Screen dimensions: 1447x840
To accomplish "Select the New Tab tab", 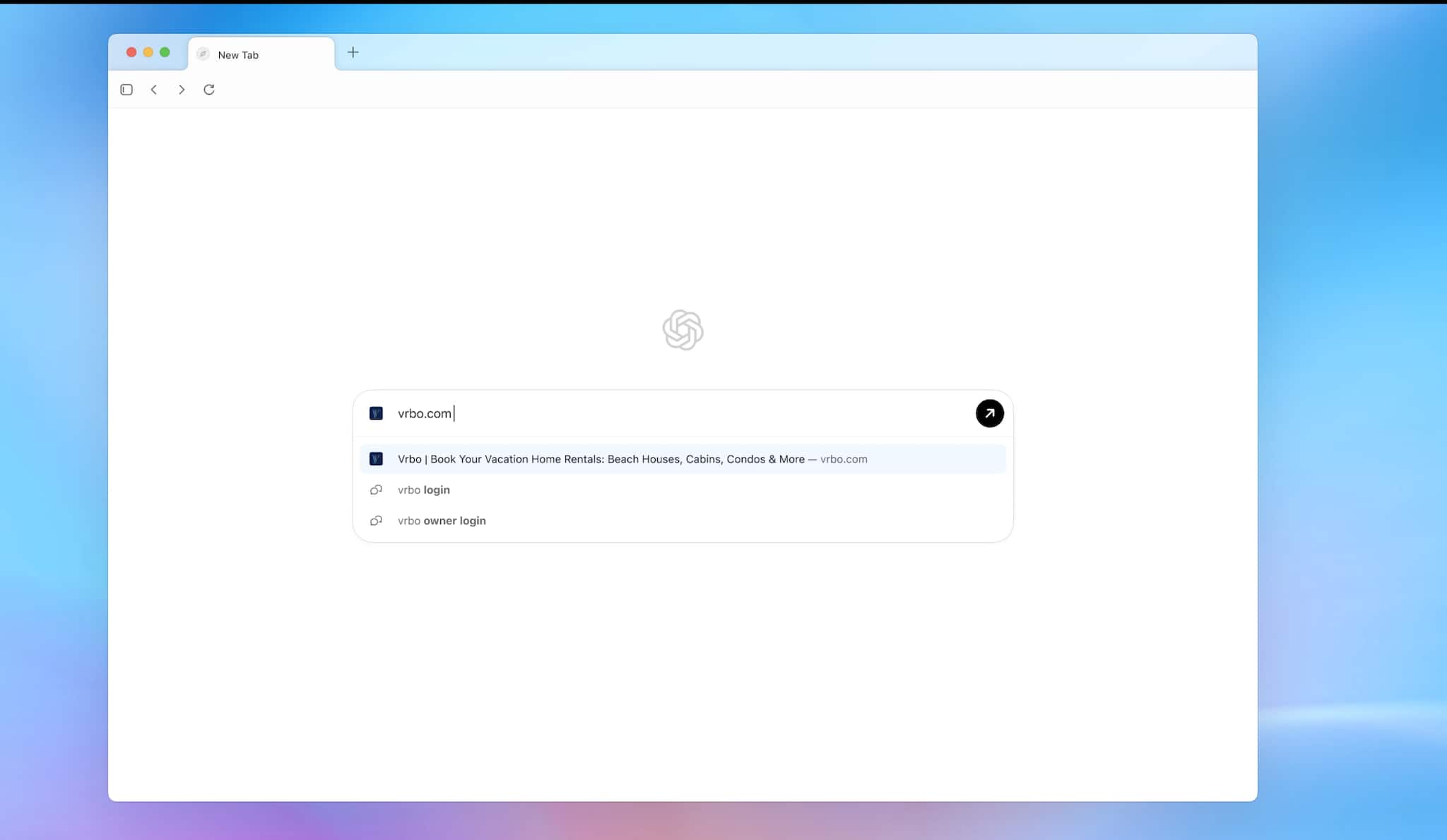I will pos(261,54).
